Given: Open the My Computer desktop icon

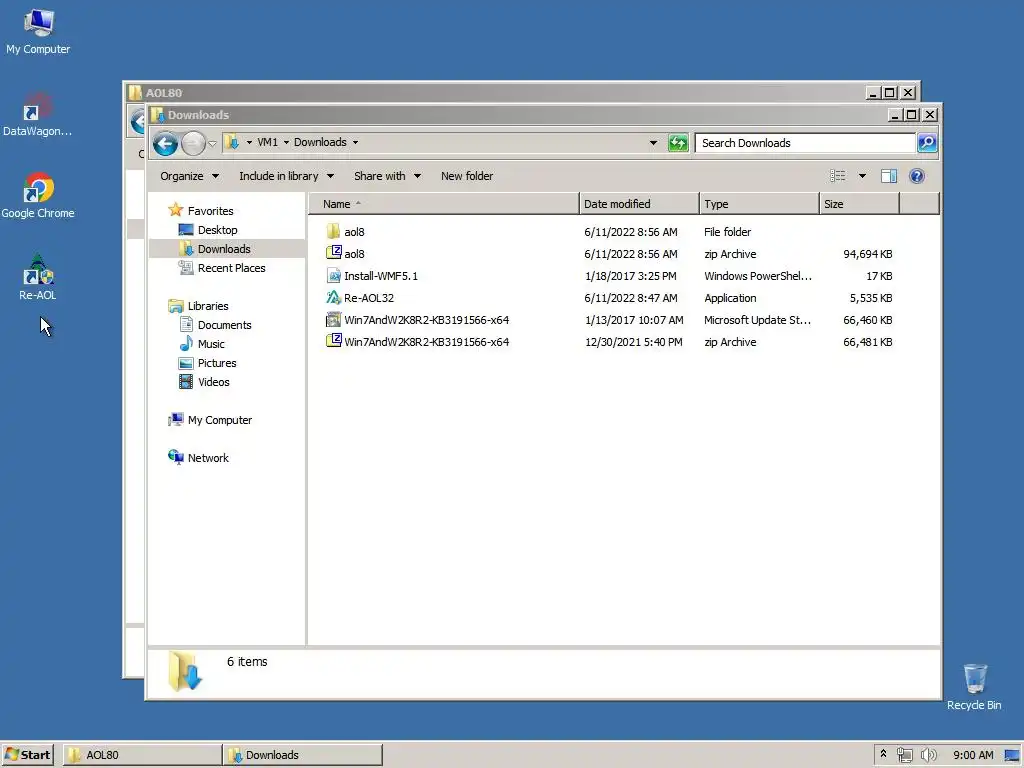Looking at the screenshot, I should click(x=38, y=32).
